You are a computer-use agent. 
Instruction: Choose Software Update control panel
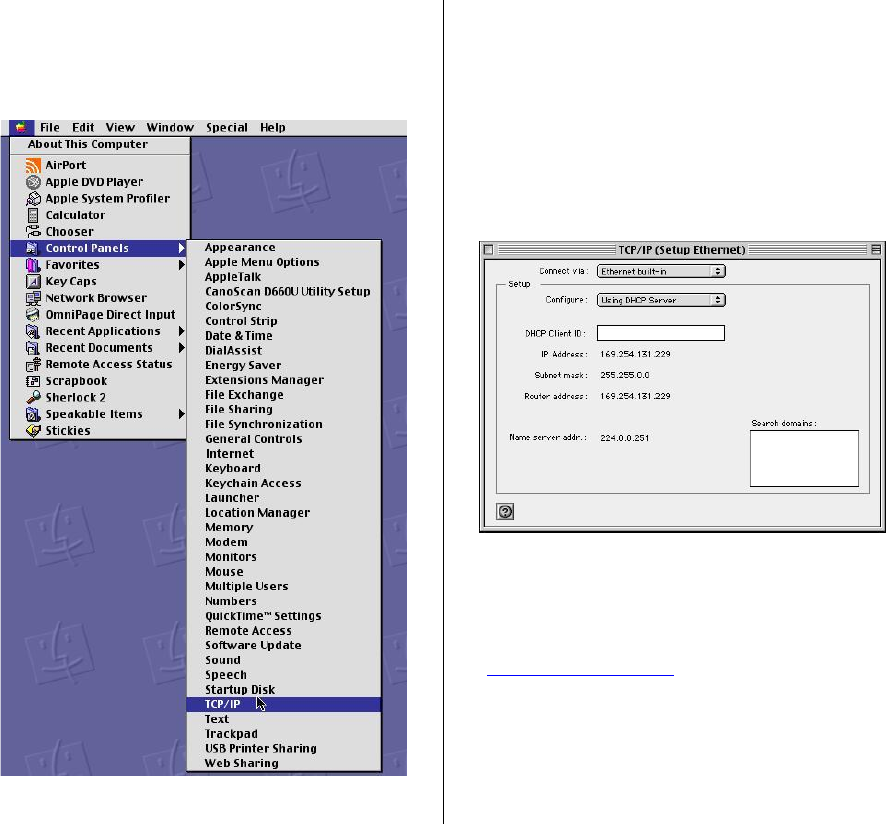point(284,645)
